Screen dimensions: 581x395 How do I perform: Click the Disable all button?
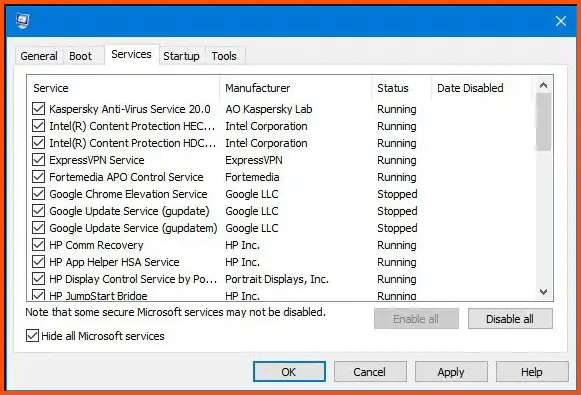click(x=510, y=319)
